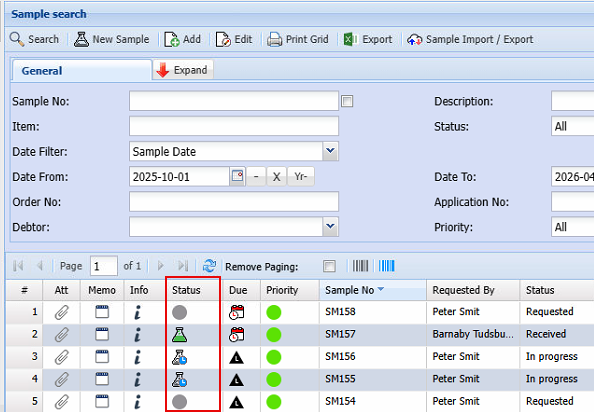The height and width of the screenshot is (412, 594).
Task: Tick the checkbox beside Sample No field
Action: pos(347,101)
